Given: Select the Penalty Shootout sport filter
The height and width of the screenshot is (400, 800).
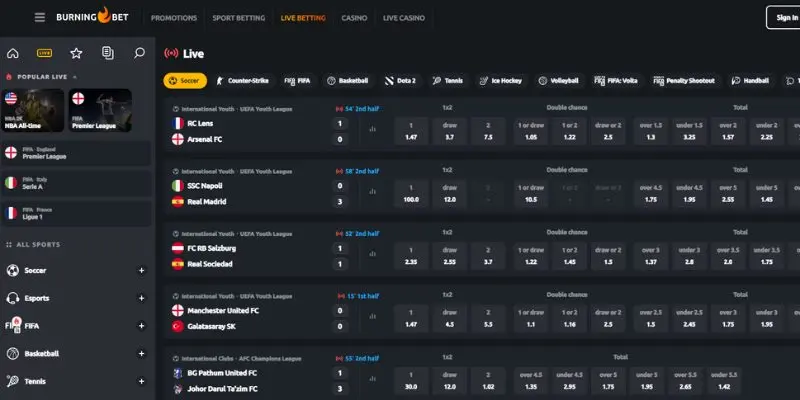Looking at the screenshot, I should point(684,81).
